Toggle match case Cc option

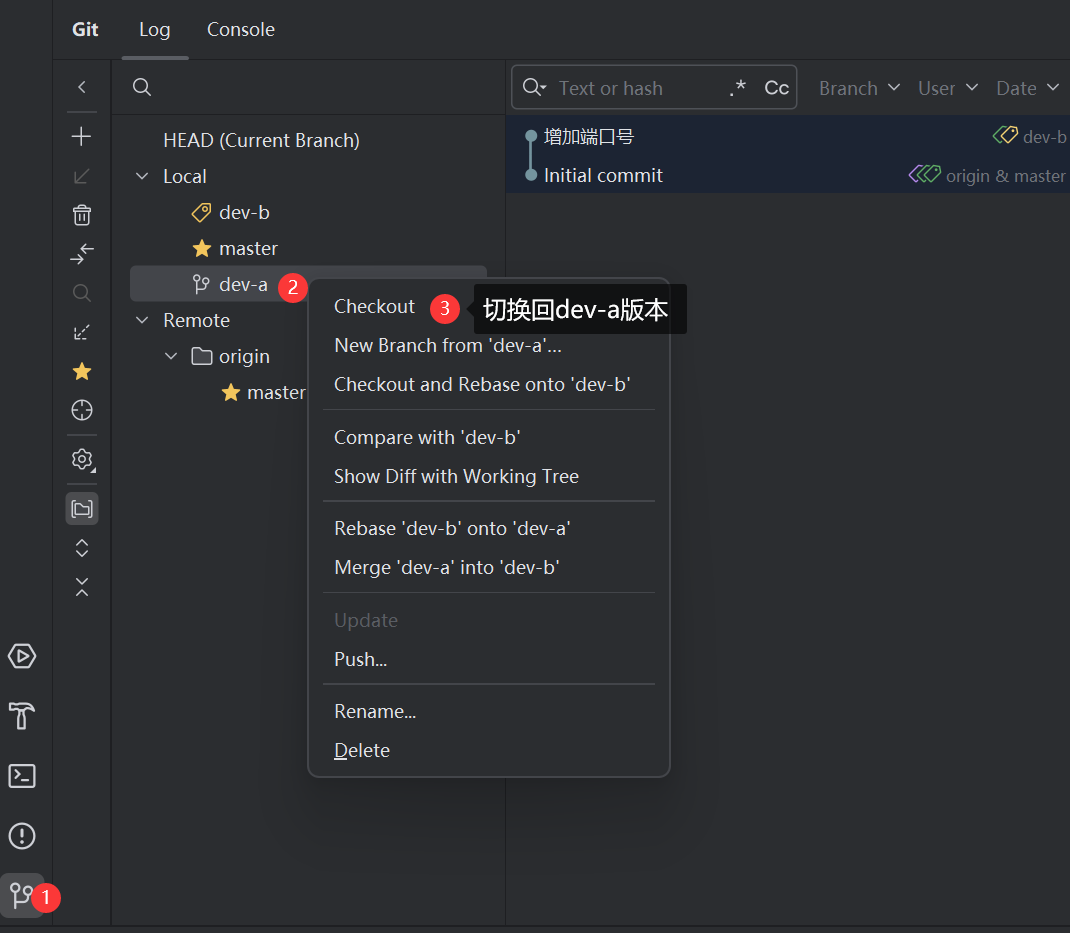pyautogui.click(x=776, y=88)
